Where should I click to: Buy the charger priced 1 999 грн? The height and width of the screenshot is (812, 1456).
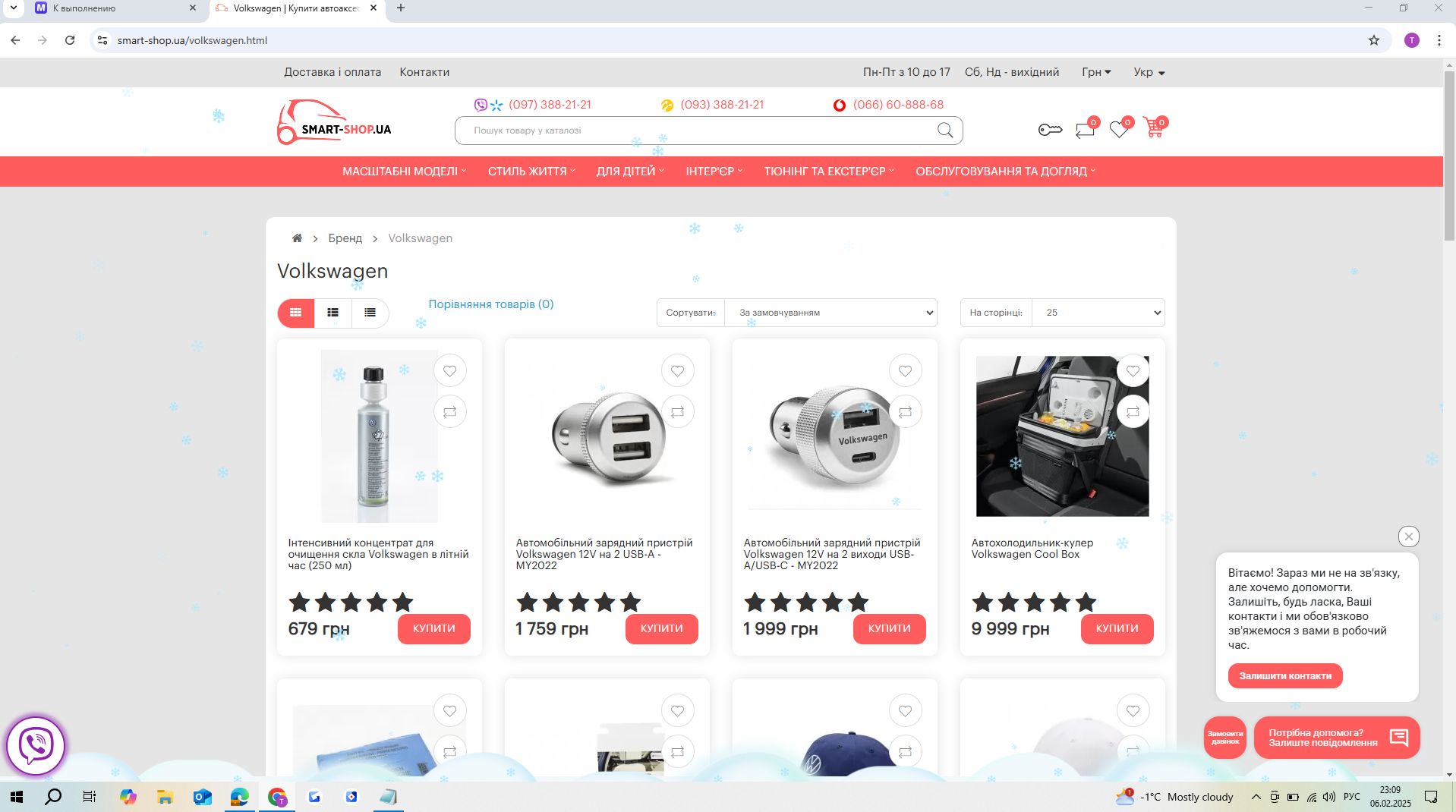tap(890, 629)
